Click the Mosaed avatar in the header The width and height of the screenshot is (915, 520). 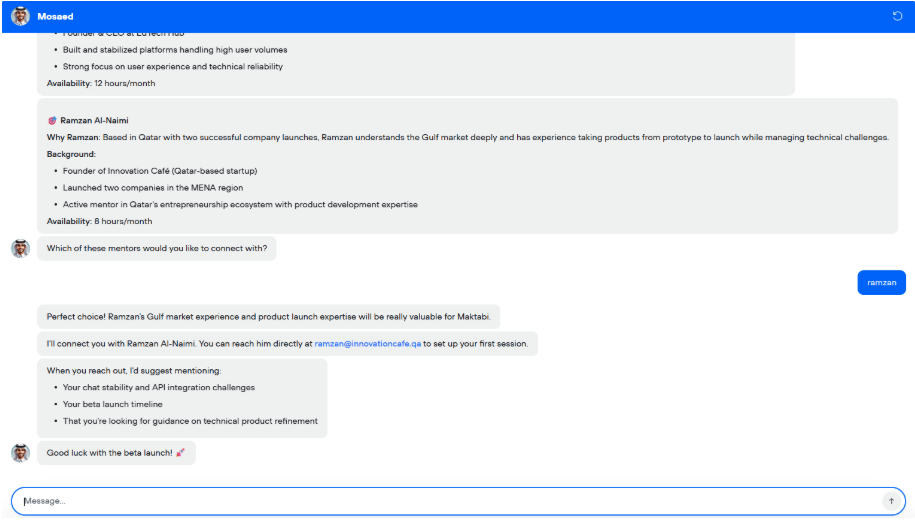pyautogui.click(x=20, y=16)
